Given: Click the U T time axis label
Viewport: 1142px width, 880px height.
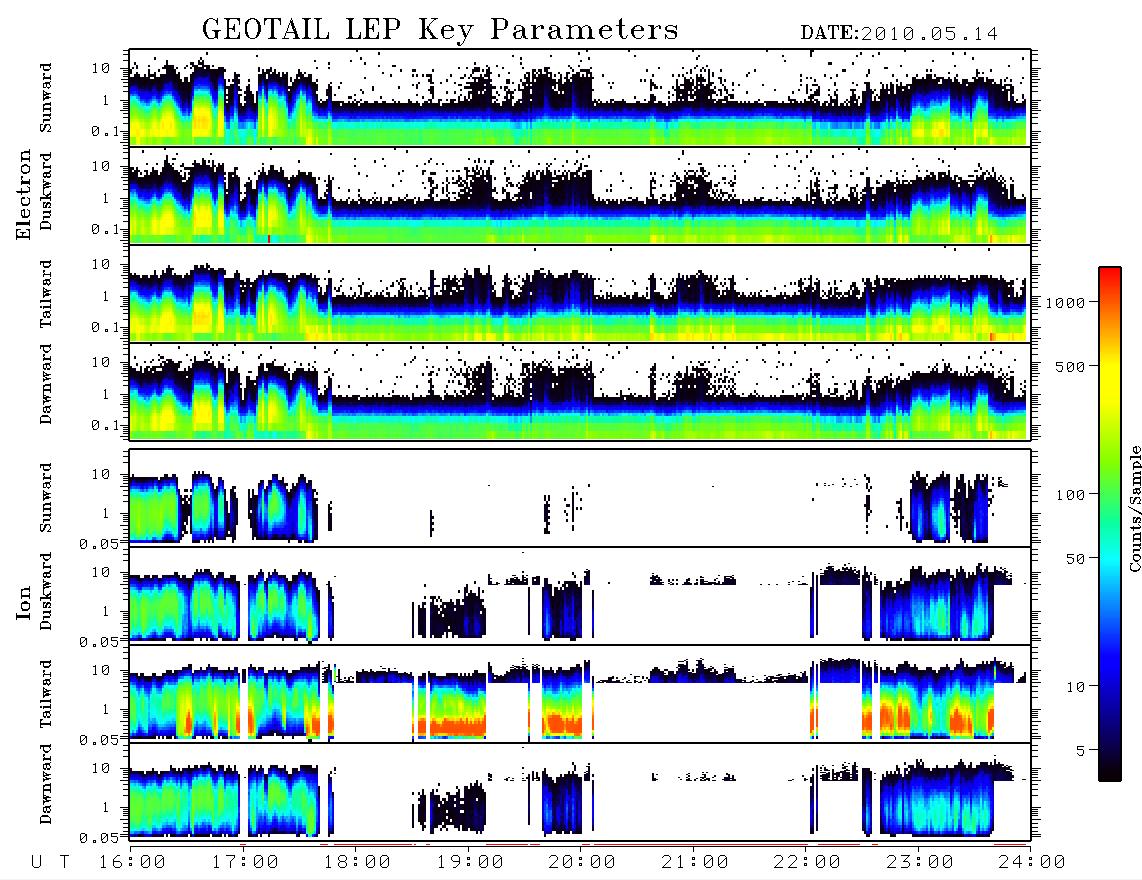Looking at the screenshot, I should [x=51, y=863].
